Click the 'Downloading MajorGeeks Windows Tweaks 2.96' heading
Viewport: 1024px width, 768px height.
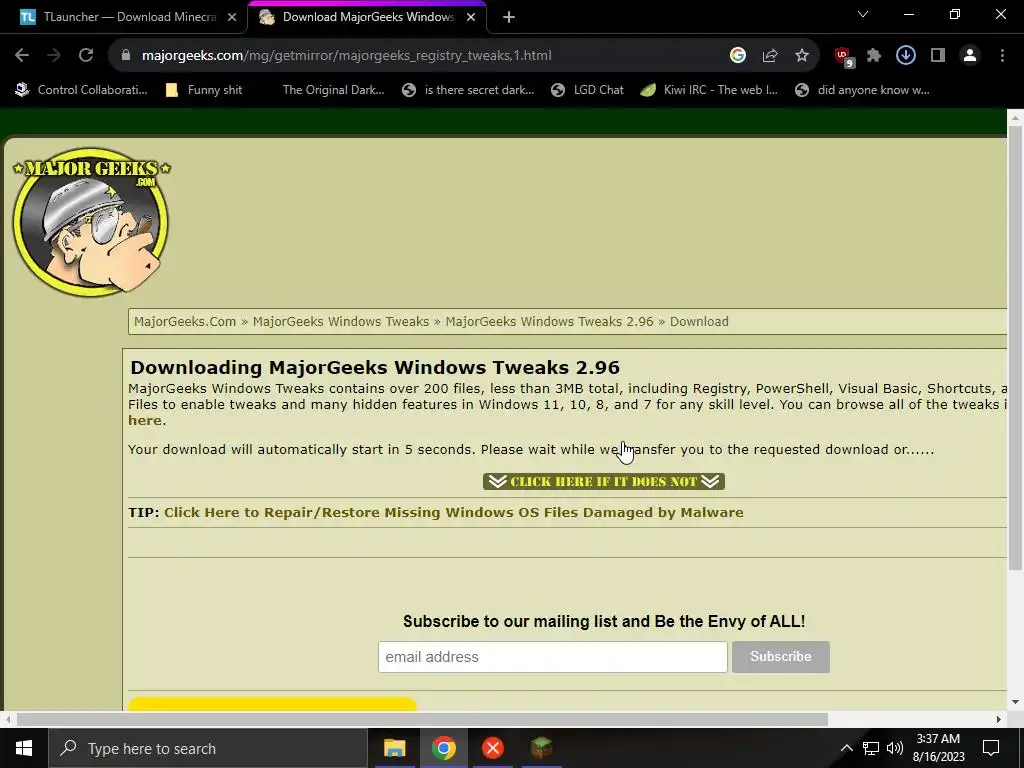click(375, 368)
